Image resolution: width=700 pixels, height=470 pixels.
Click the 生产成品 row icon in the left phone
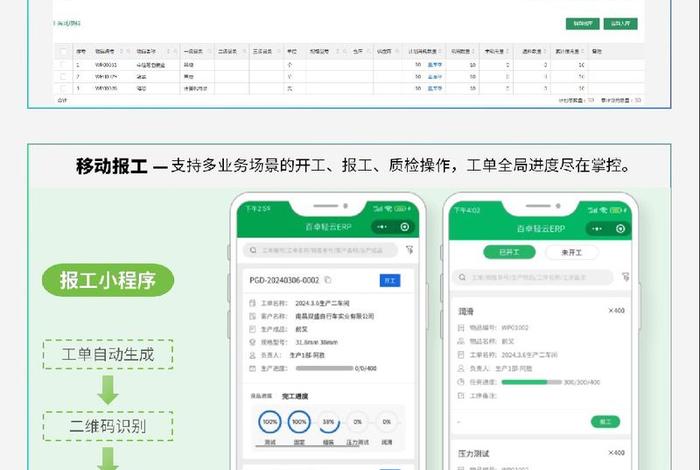[x=252, y=329]
